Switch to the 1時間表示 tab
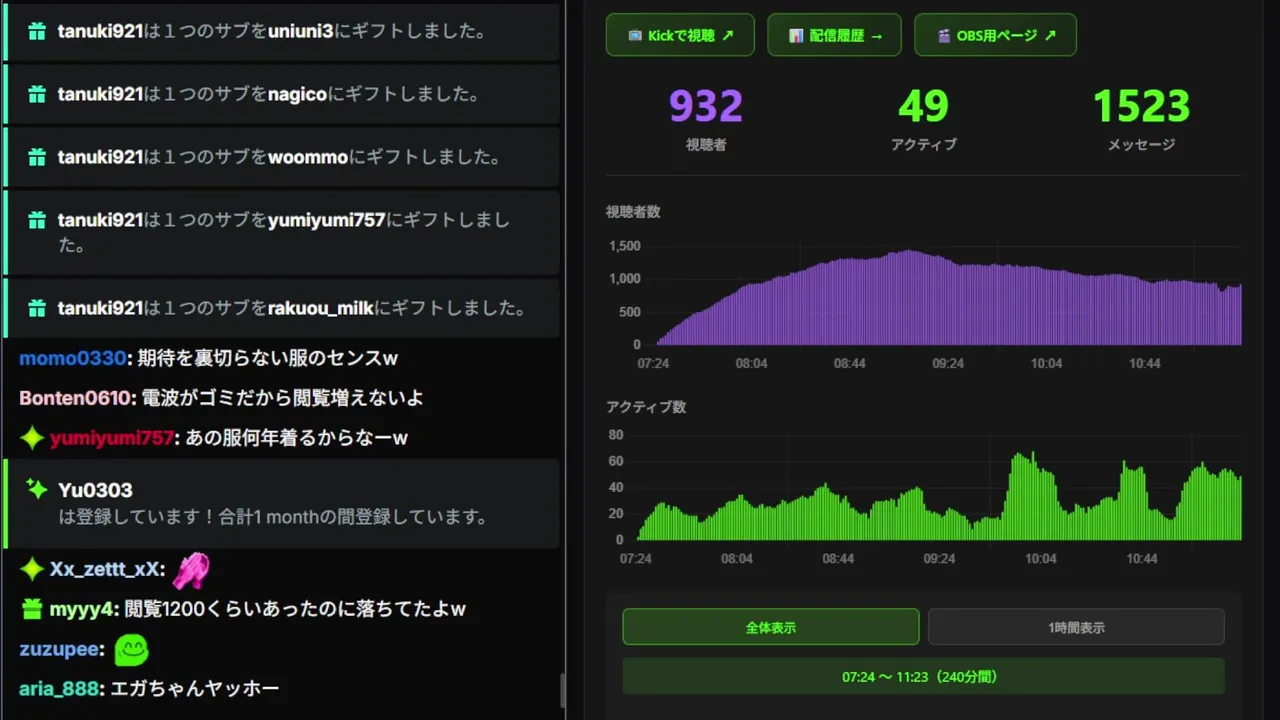 pyautogui.click(x=1076, y=627)
